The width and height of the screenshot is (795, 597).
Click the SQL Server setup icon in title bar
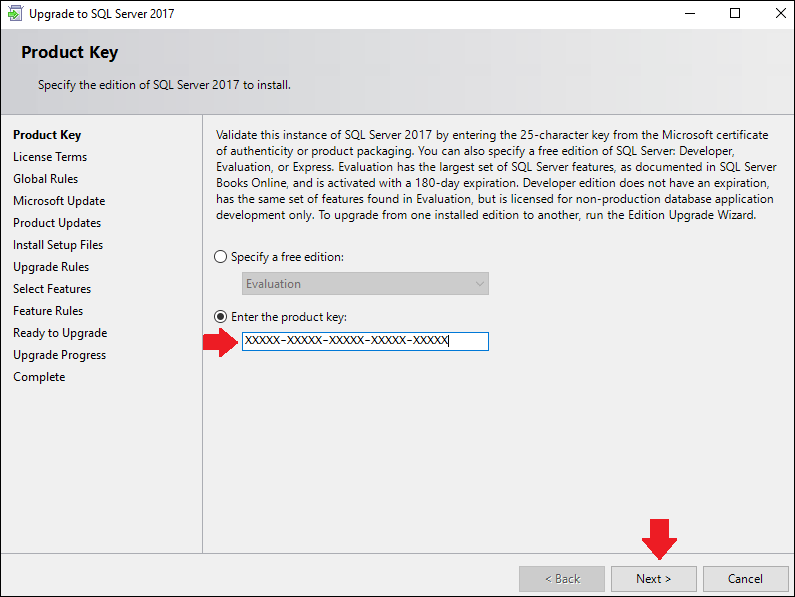click(x=15, y=13)
